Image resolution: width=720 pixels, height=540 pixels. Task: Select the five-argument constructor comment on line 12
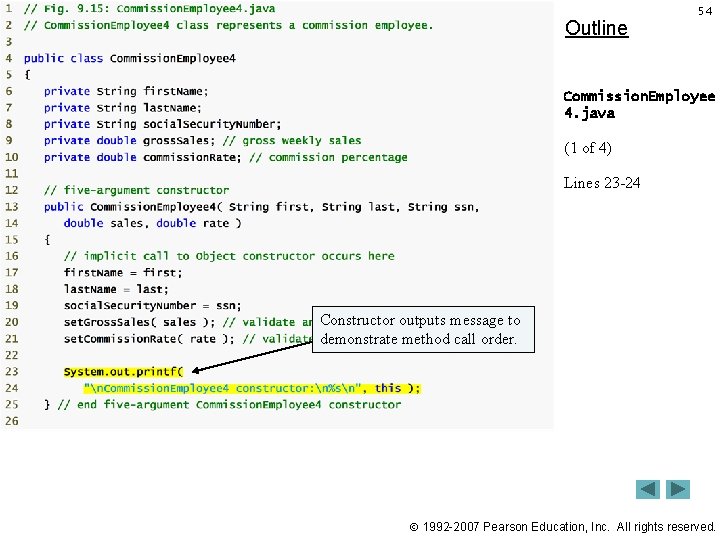(136, 190)
